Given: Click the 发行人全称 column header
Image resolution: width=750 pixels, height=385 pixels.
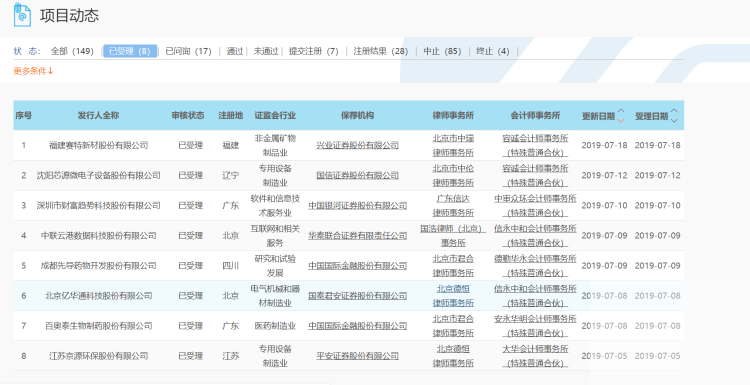Looking at the screenshot, I should [99, 116].
